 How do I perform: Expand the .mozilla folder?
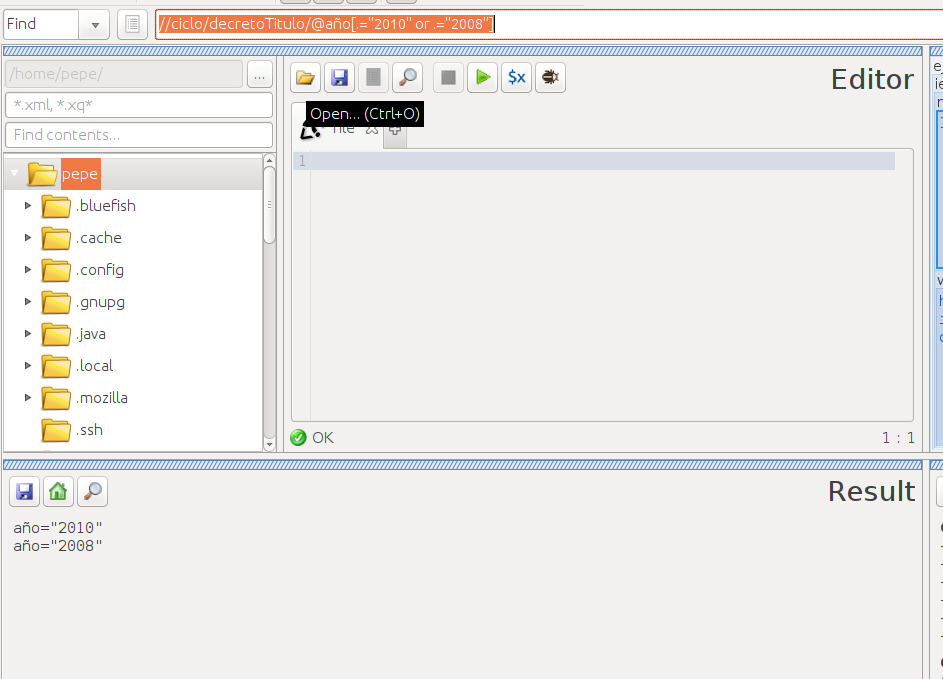pos(28,398)
